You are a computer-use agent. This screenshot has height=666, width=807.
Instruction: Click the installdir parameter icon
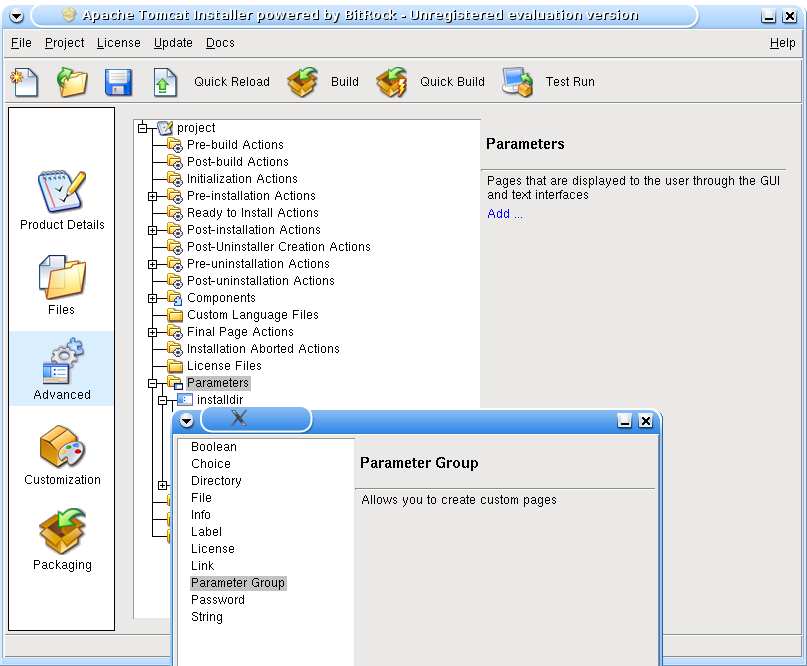click(x=185, y=400)
